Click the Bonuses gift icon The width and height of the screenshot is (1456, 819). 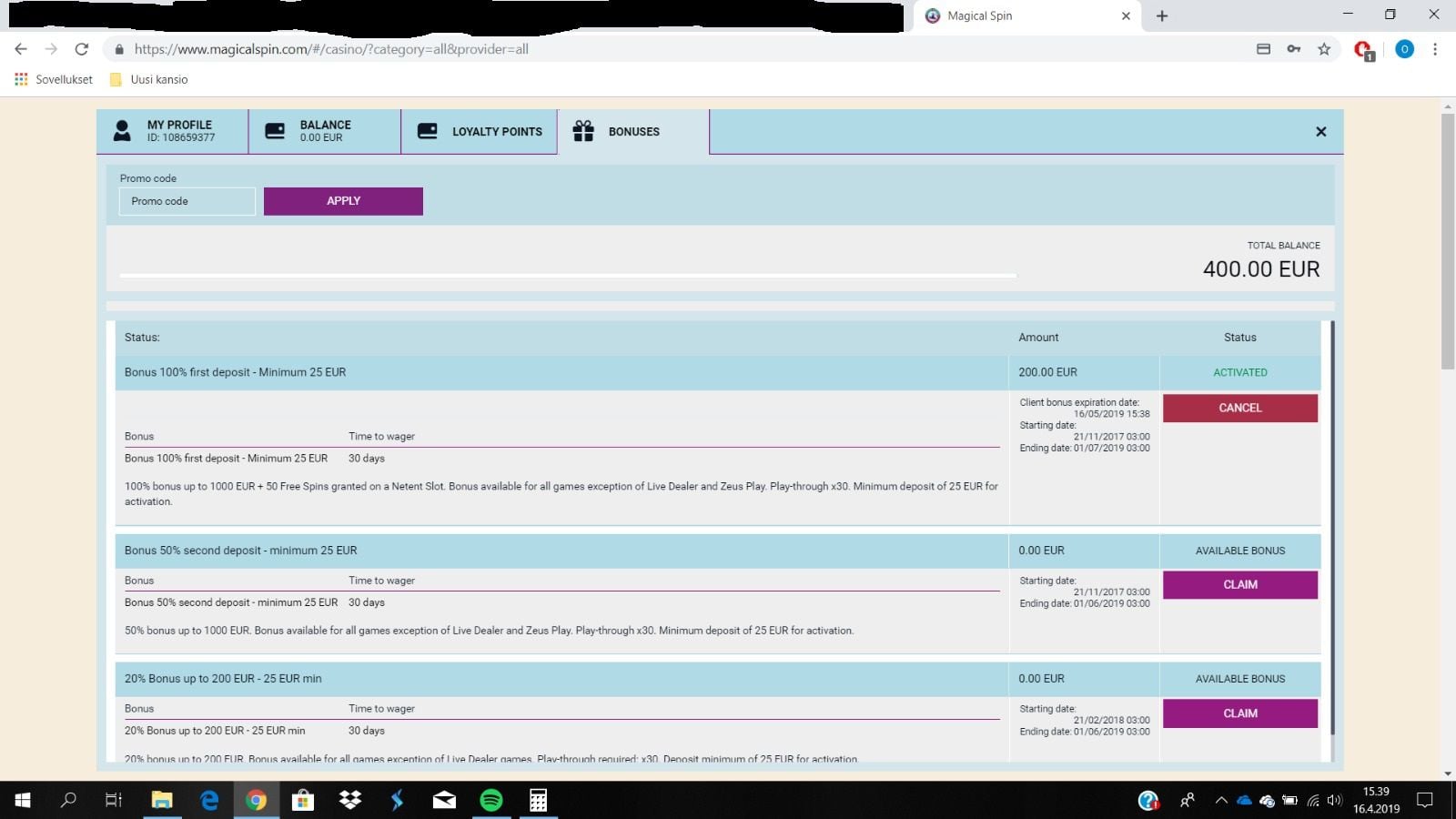coord(583,131)
